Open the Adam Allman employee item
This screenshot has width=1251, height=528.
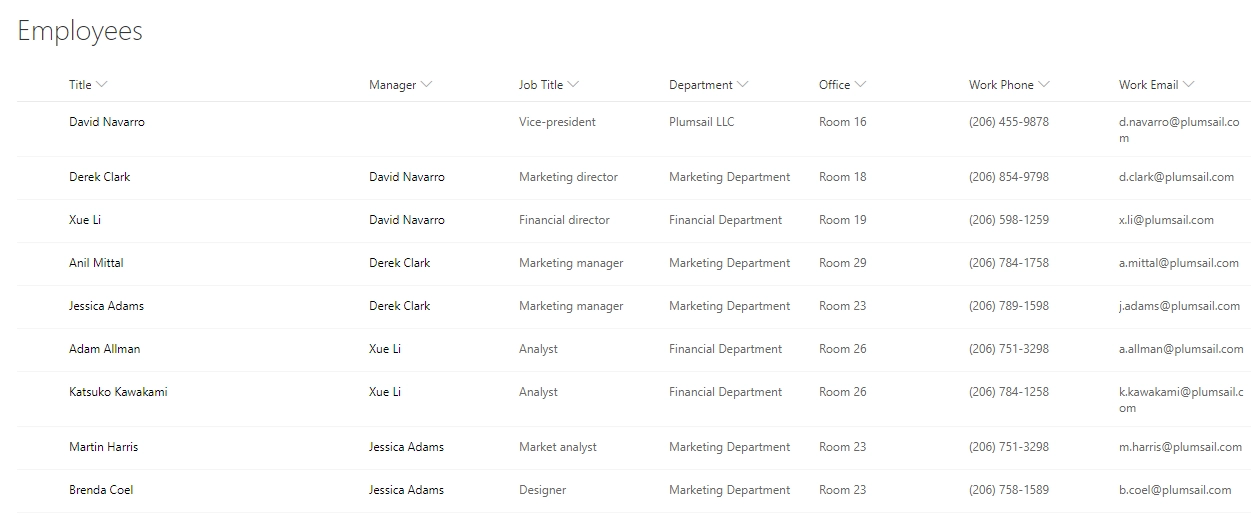(x=105, y=349)
